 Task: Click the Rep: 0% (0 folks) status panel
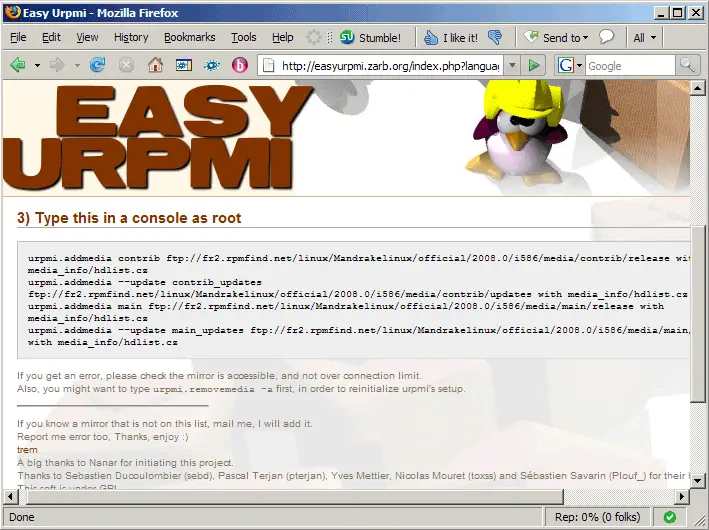(x=597, y=517)
